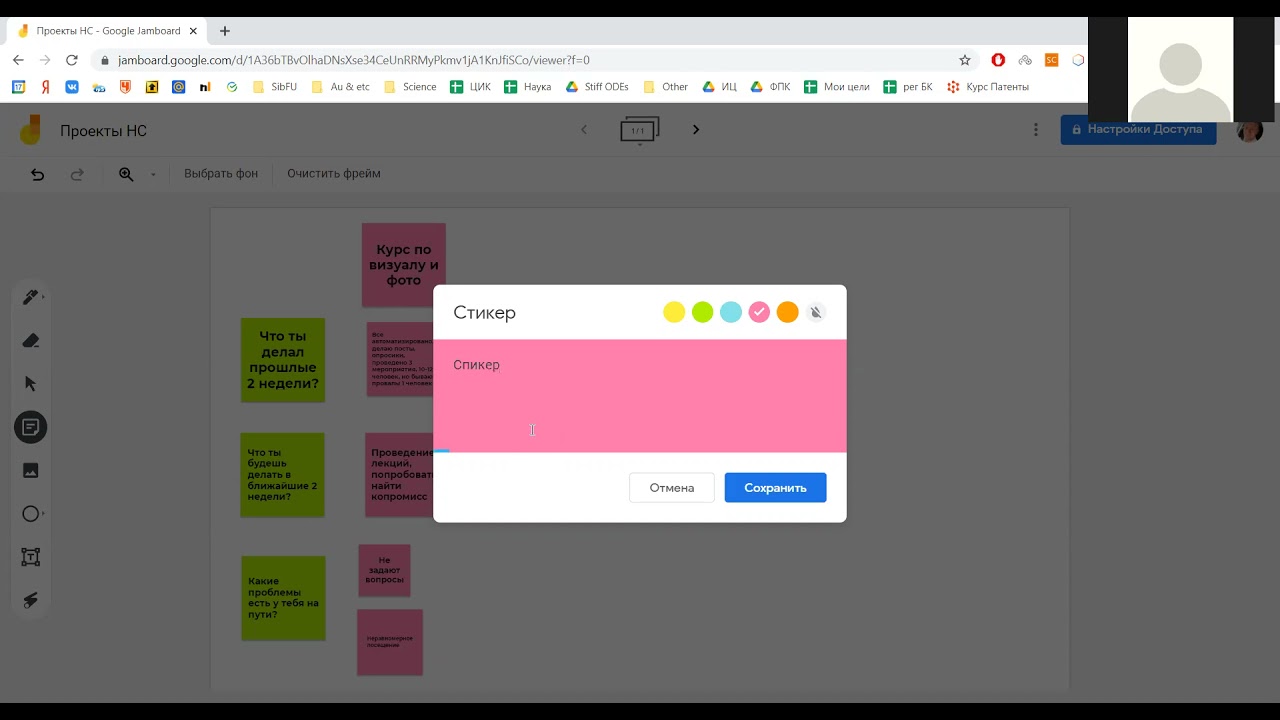The width and height of the screenshot is (1280, 720).
Task: Pick the green sticker color
Action: pos(703,313)
